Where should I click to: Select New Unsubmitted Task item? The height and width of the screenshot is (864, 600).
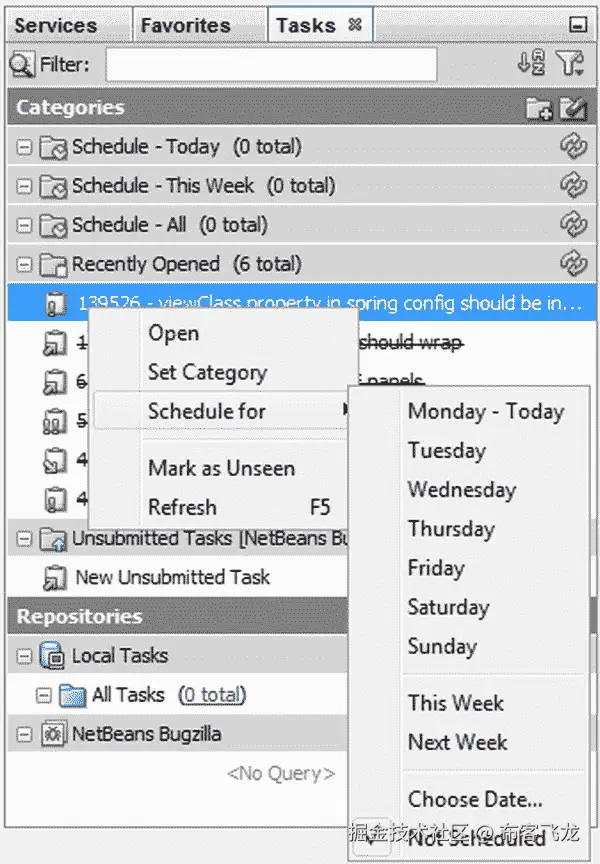pyautogui.click(x=172, y=577)
